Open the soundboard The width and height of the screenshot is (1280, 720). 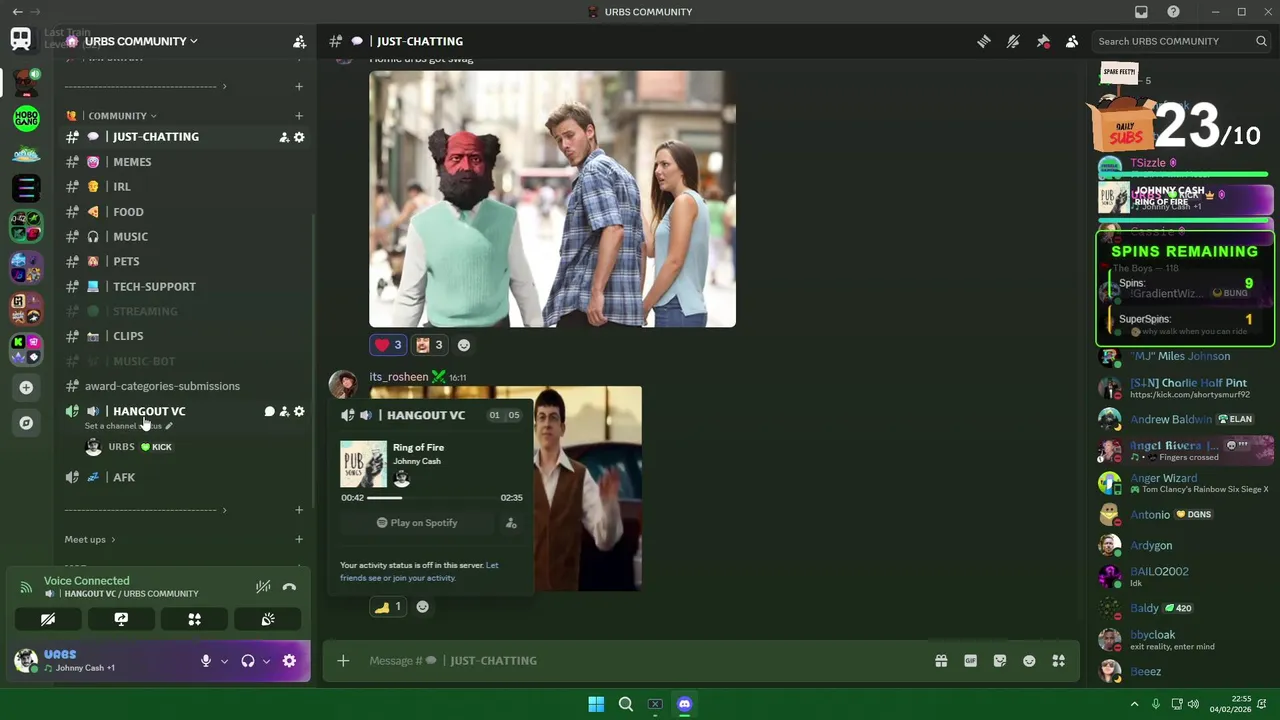click(x=268, y=620)
